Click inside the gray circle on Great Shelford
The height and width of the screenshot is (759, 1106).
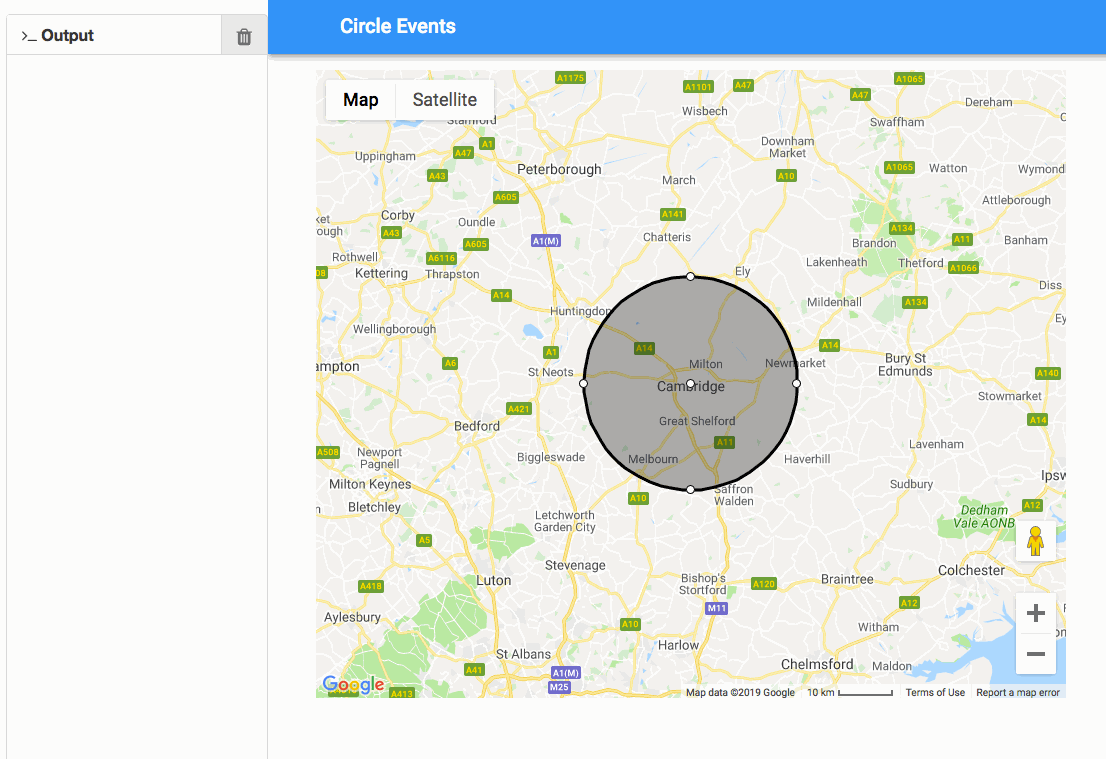coord(697,421)
